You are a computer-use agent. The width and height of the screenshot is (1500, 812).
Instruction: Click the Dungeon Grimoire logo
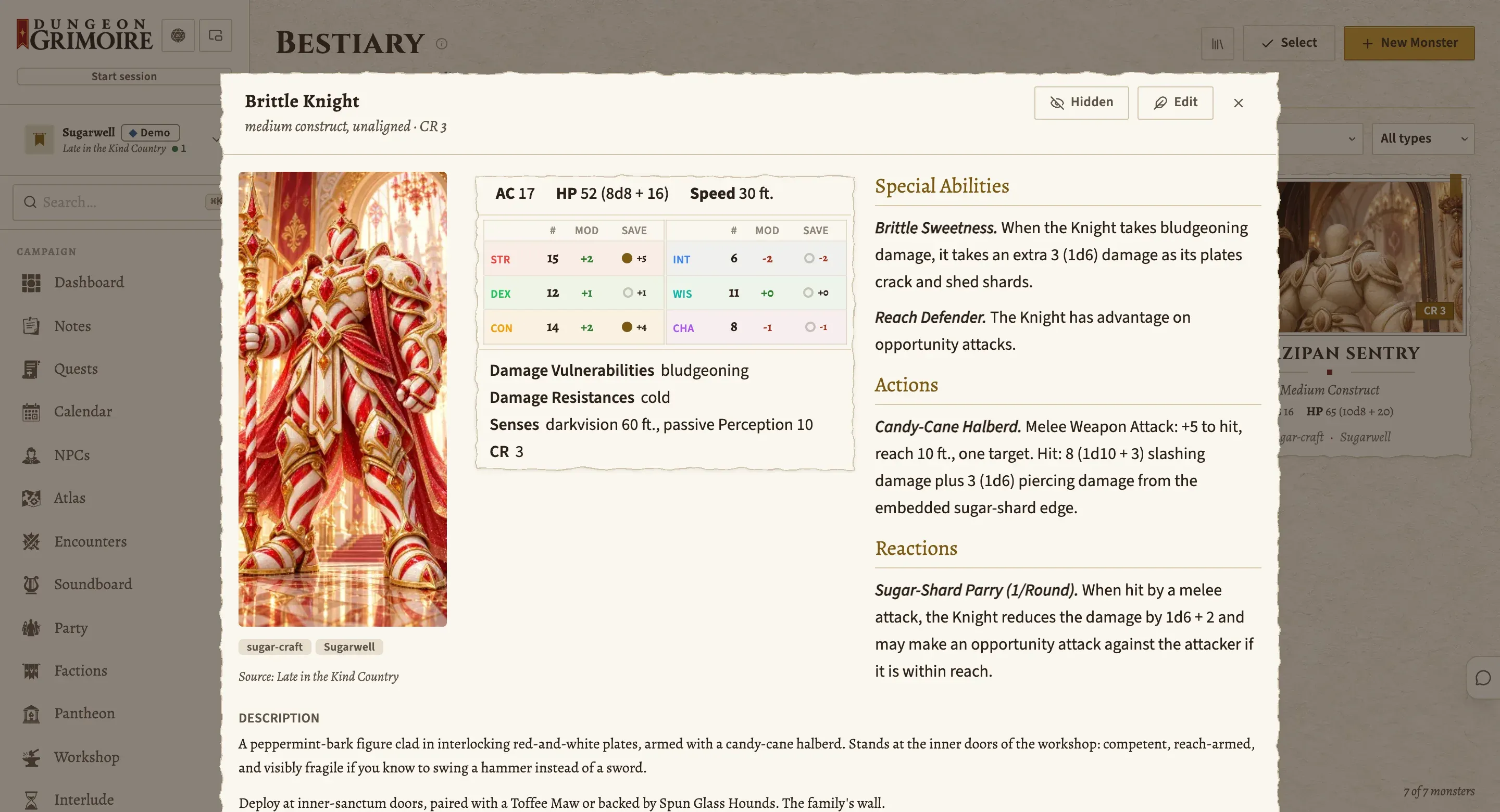pyautogui.click(x=85, y=35)
